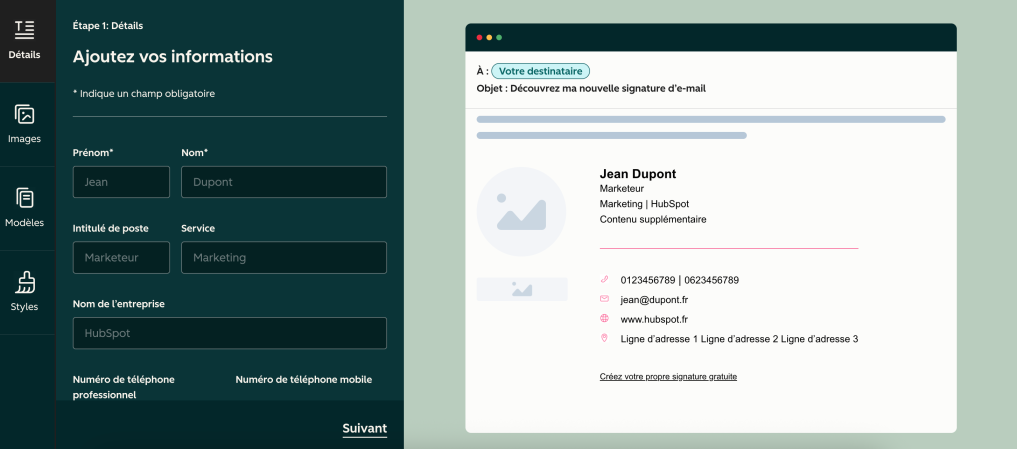Click the round profile picture placeholder
This screenshot has height=449, width=1017.
(521, 212)
